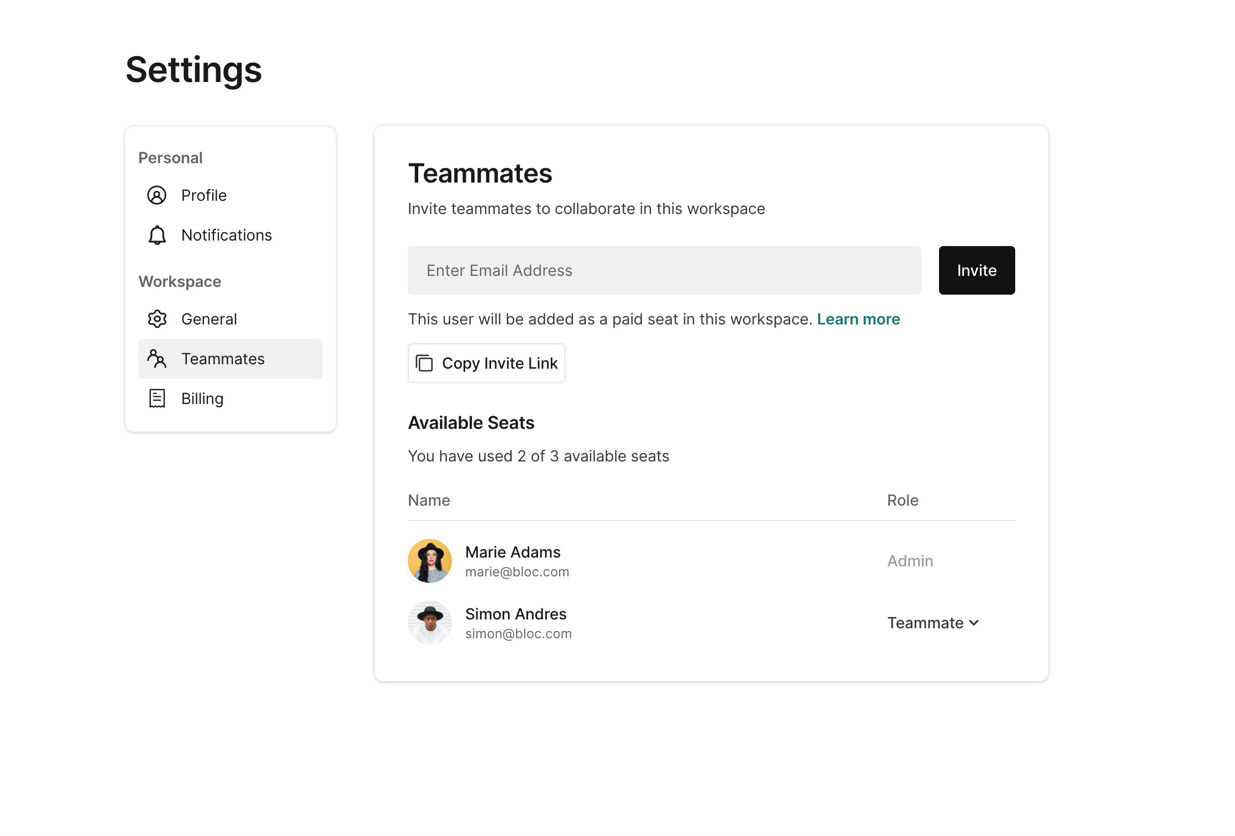The image size is (1235, 836).
Task: Click the Teammates people icon in sidebar
Action: [157, 358]
